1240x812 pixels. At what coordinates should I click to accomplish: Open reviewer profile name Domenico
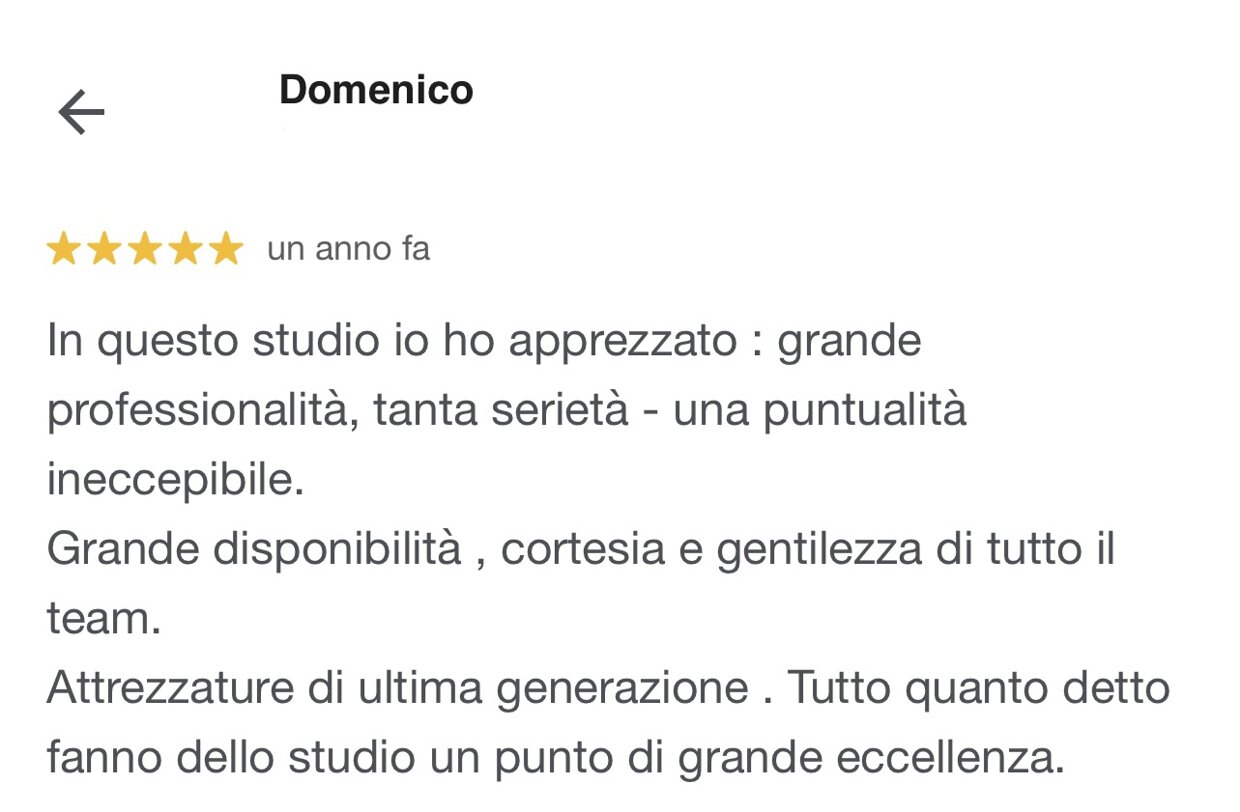click(376, 90)
